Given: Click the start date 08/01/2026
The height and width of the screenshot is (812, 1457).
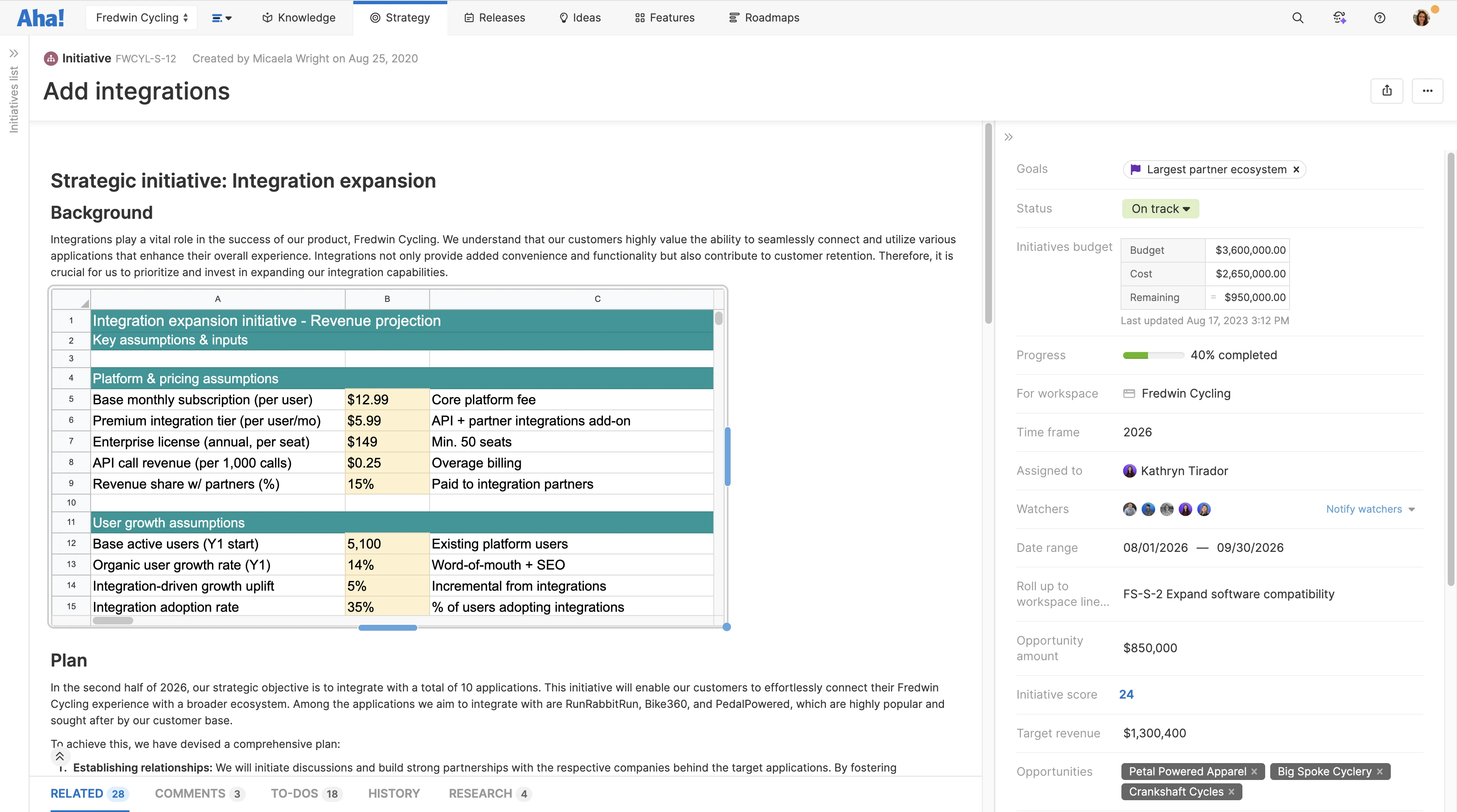Looking at the screenshot, I should tap(1155, 547).
